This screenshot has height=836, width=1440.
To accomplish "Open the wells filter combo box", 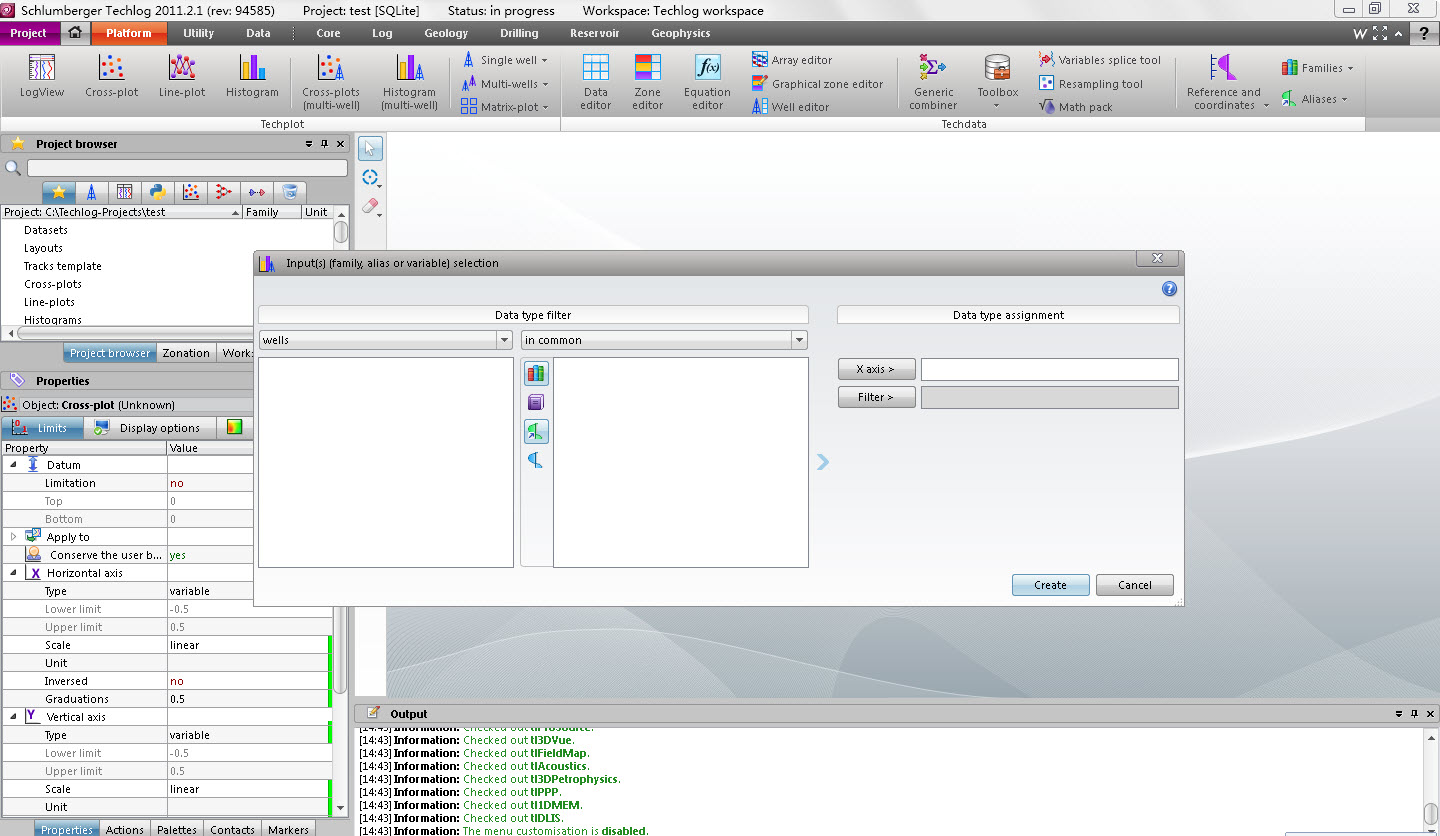I will 385,340.
